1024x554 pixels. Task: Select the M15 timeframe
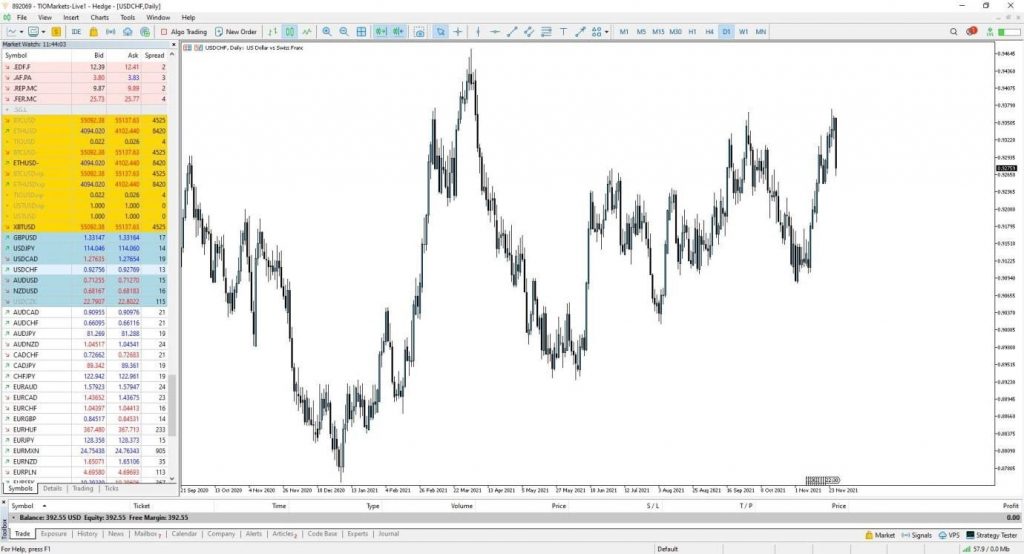click(x=658, y=31)
